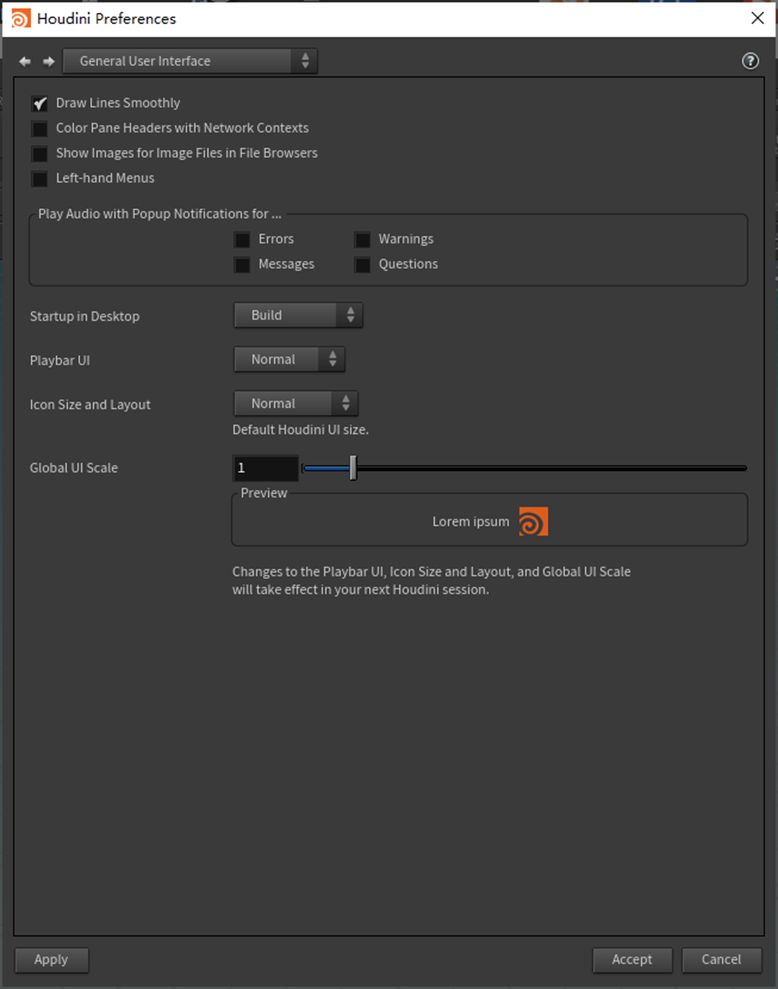Click the Houdini logo in title bar

(21, 18)
